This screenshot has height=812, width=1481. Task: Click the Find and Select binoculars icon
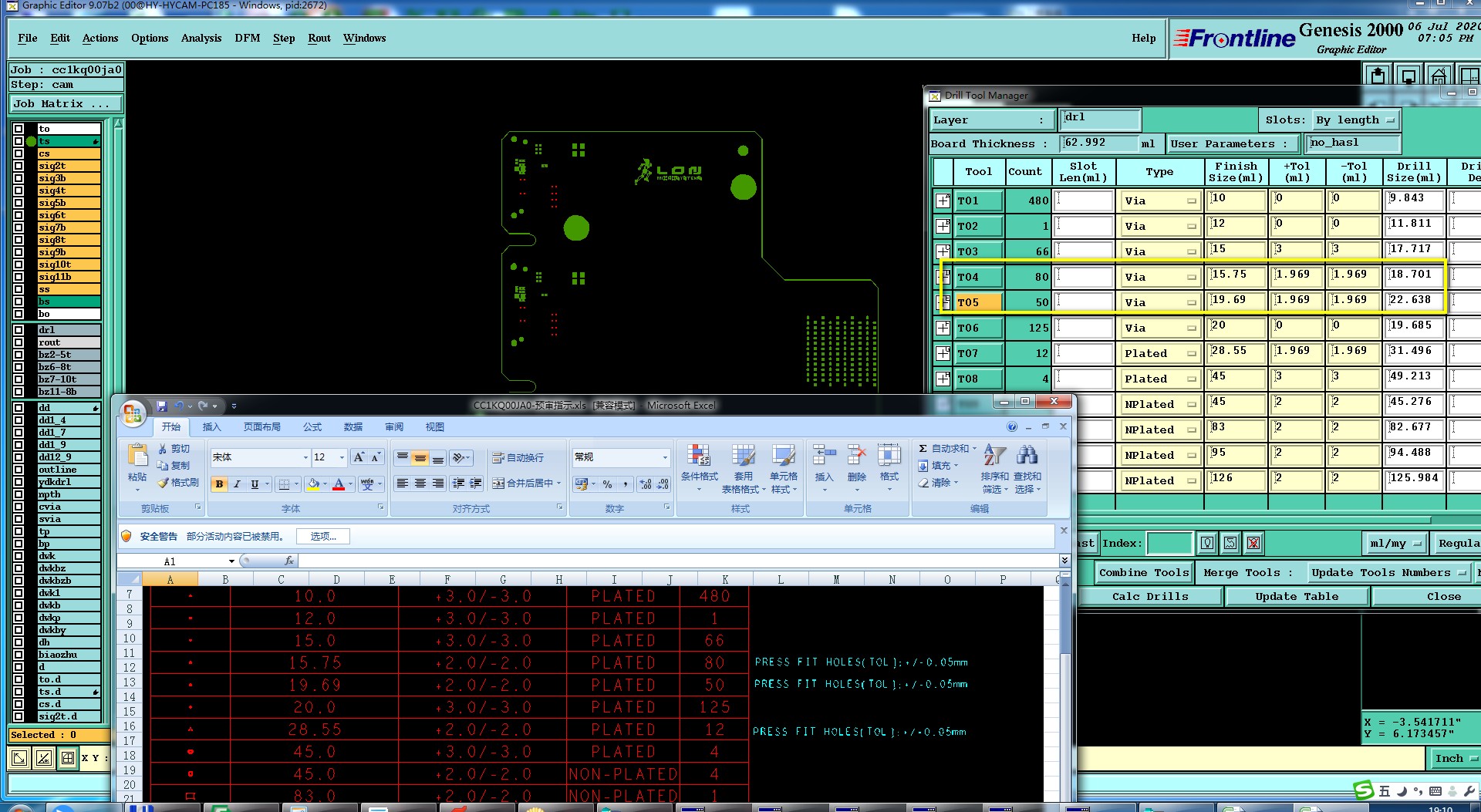coord(1027,455)
